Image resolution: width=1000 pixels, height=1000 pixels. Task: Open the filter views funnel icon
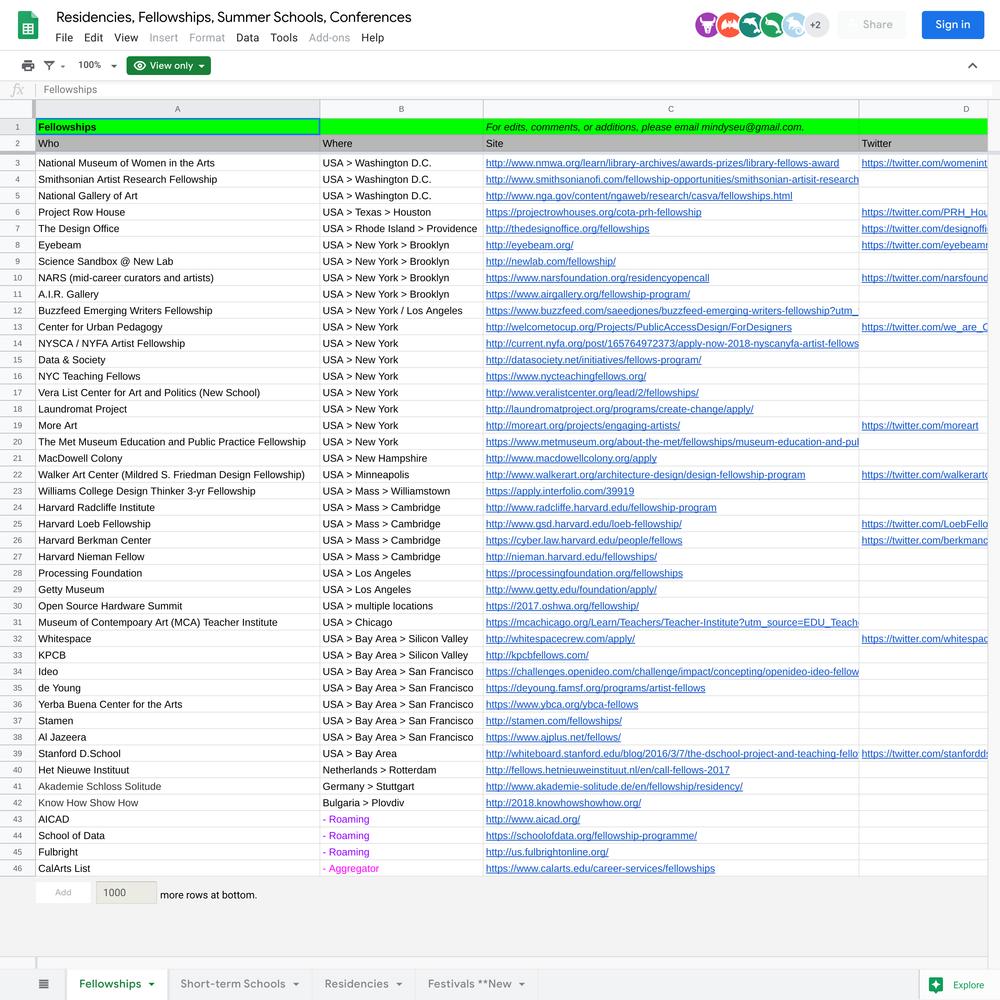tap(49, 66)
